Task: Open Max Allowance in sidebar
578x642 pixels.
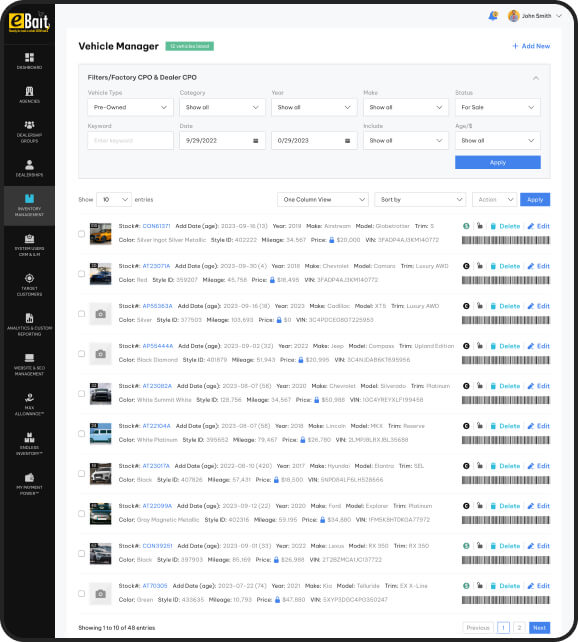Action: [x=29, y=404]
